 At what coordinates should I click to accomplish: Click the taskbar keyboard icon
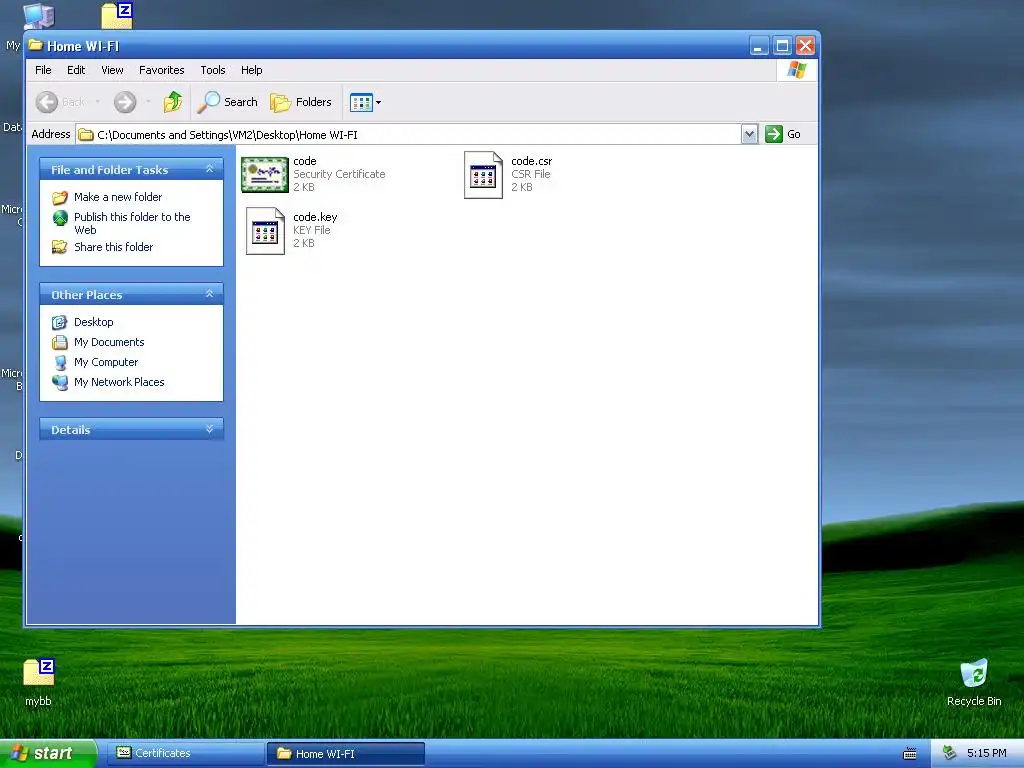click(910, 754)
